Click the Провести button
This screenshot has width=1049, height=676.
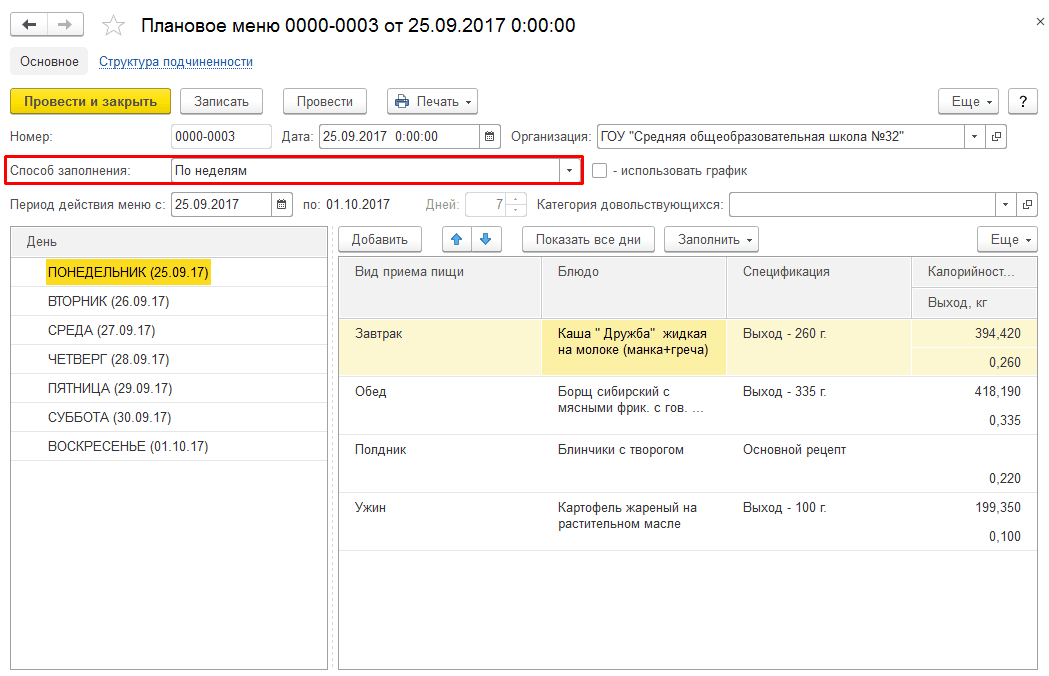(324, 102)
